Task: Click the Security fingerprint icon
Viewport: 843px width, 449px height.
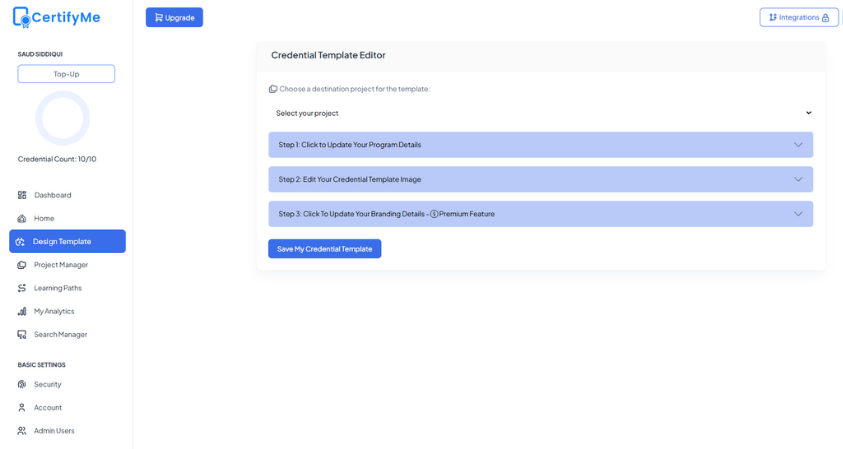Action: [22, 384]
